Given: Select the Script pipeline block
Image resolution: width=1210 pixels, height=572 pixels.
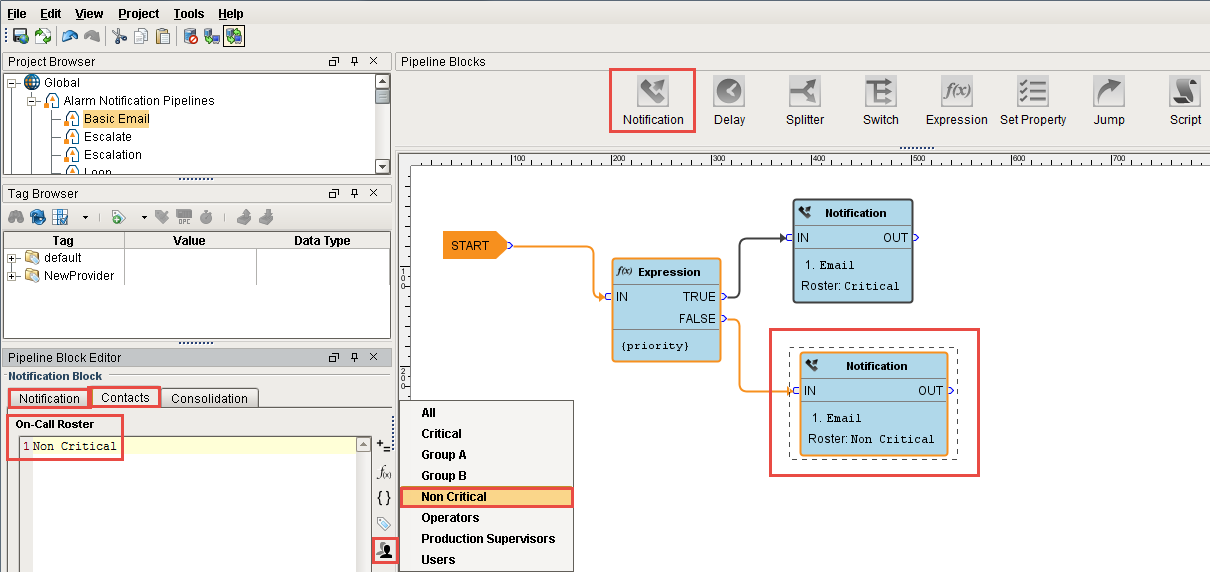Looking at the screenshot, I should tap(1185, 101).
